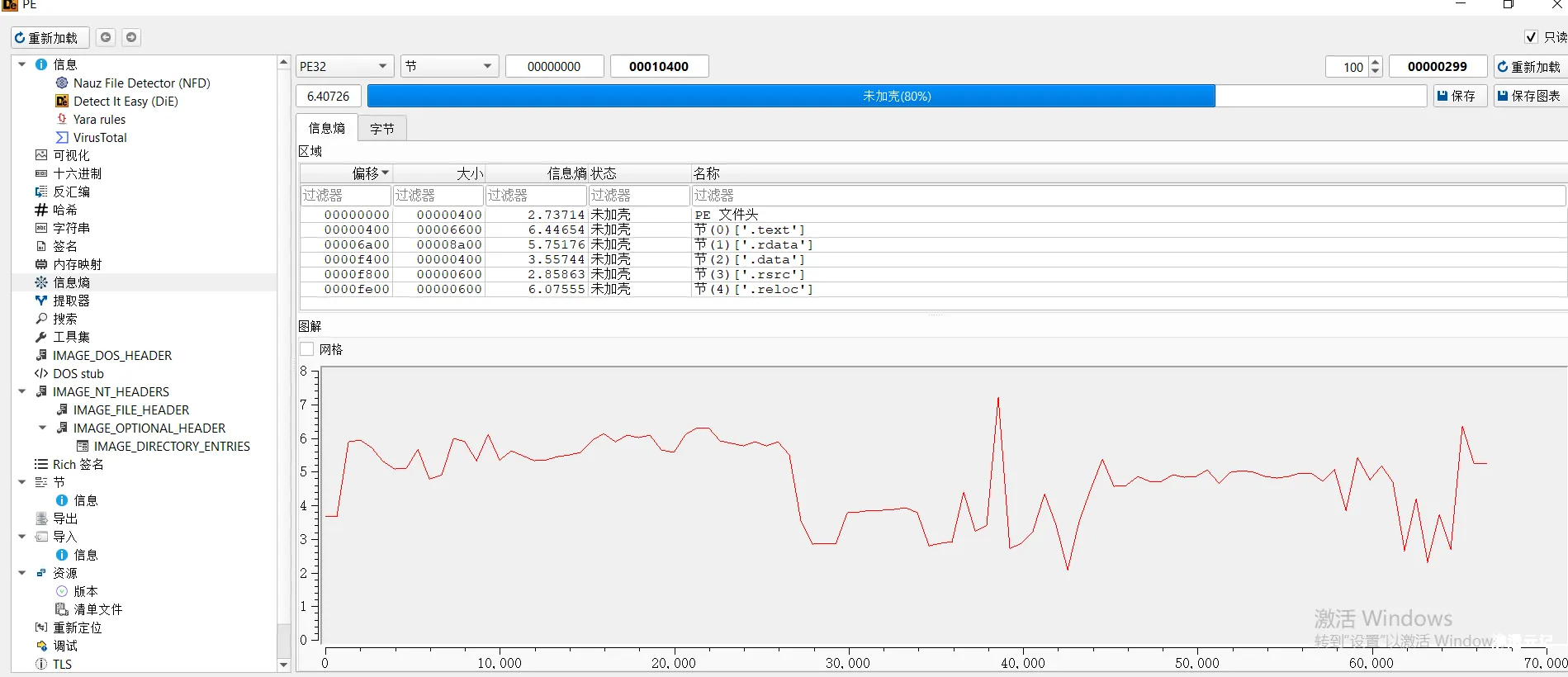
Task: Click the offset (偏移) filter input field
Action: [x=345, y=196]
